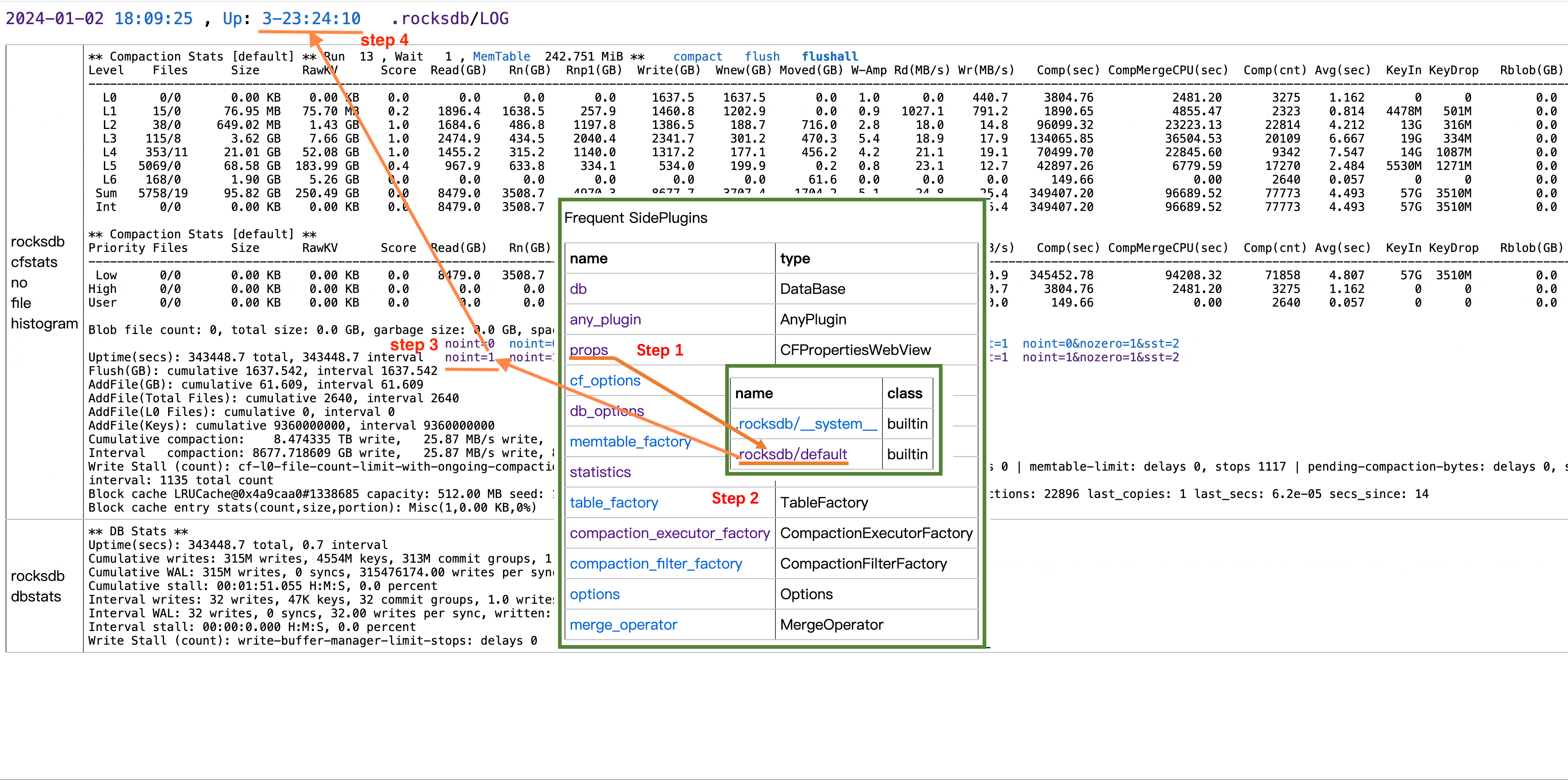Click the 'Up' link in the header
The width and height of the screenshot is (1568, 780).
232,19
